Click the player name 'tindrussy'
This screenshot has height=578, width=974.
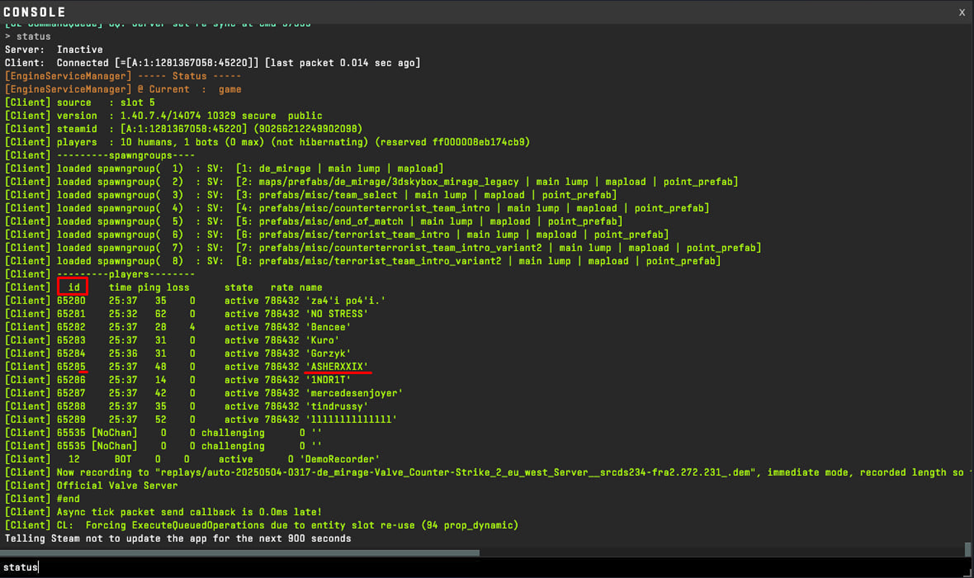click(337, 406)
